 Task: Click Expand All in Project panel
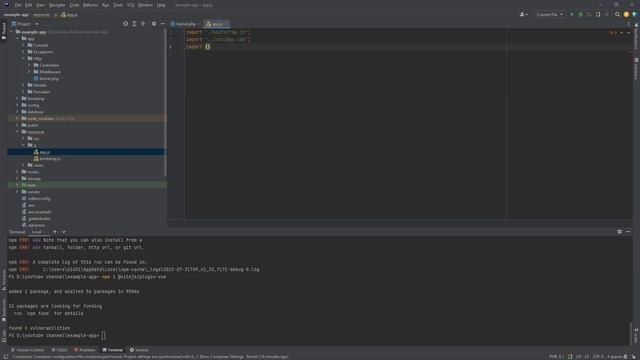point(134,24)
